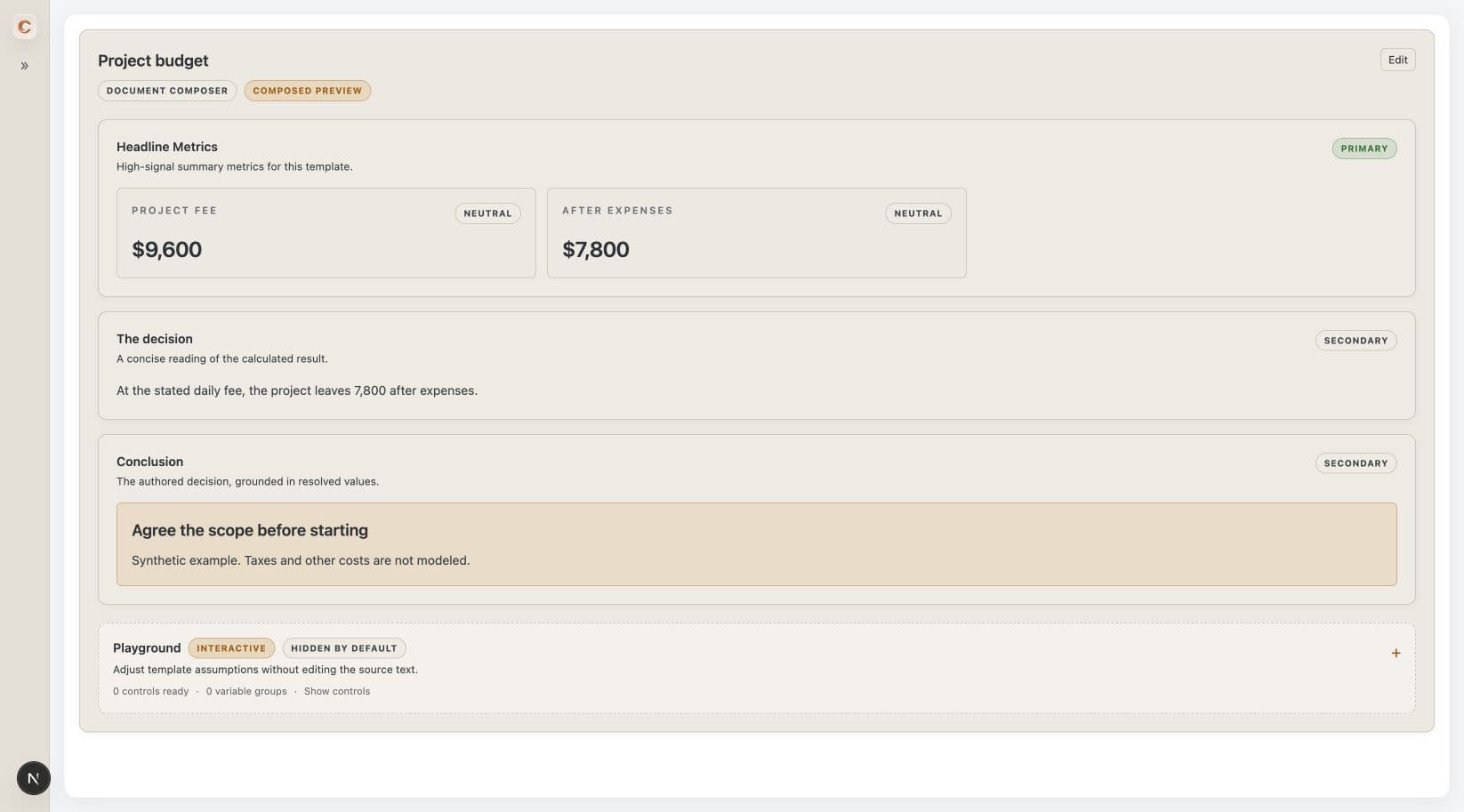Click the '0 variable groups' text
The image size is (1464, 812).
point(246,691)
